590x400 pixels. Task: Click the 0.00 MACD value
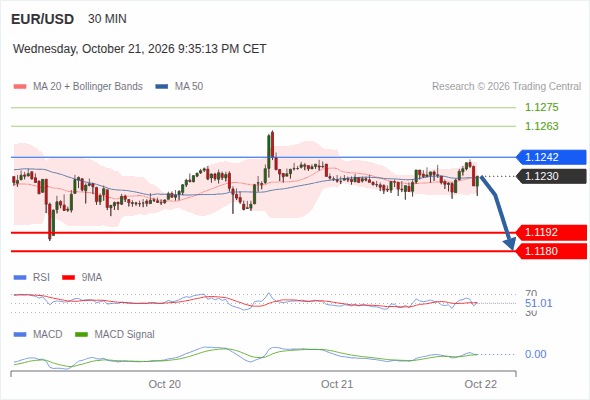[535, 354]
